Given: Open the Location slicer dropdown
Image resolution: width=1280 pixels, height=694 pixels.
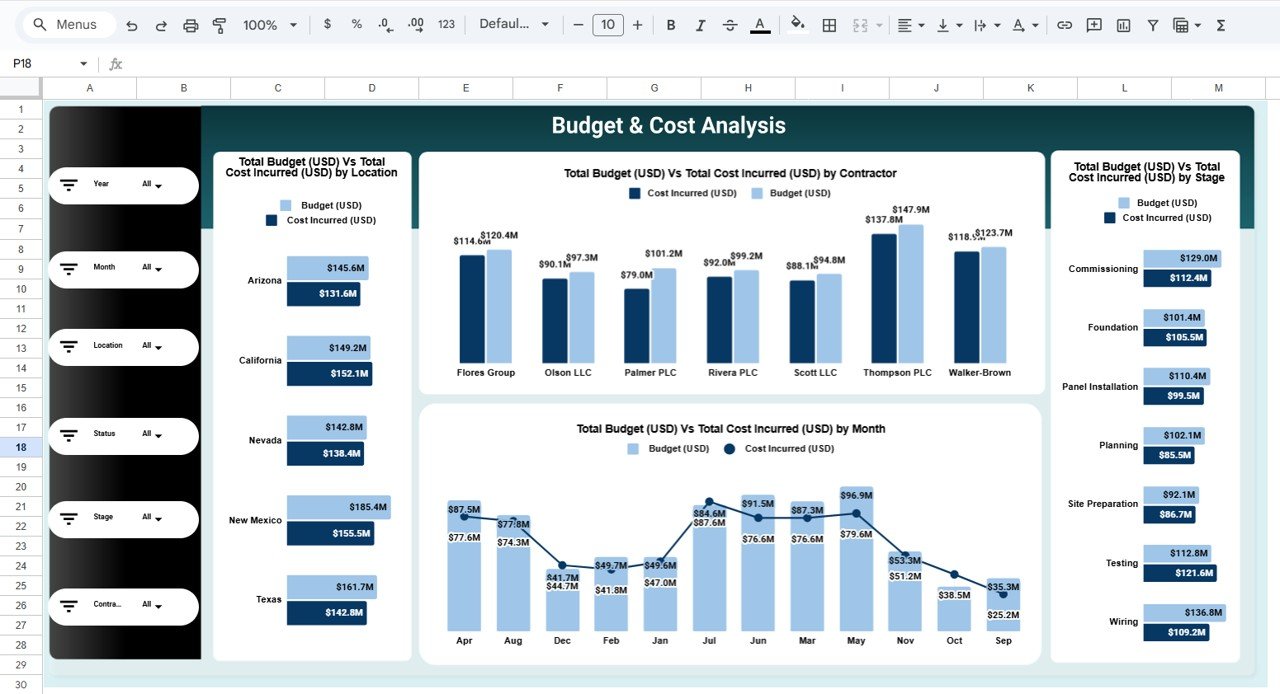Looking at the screenshot, I should coord(158,347).
